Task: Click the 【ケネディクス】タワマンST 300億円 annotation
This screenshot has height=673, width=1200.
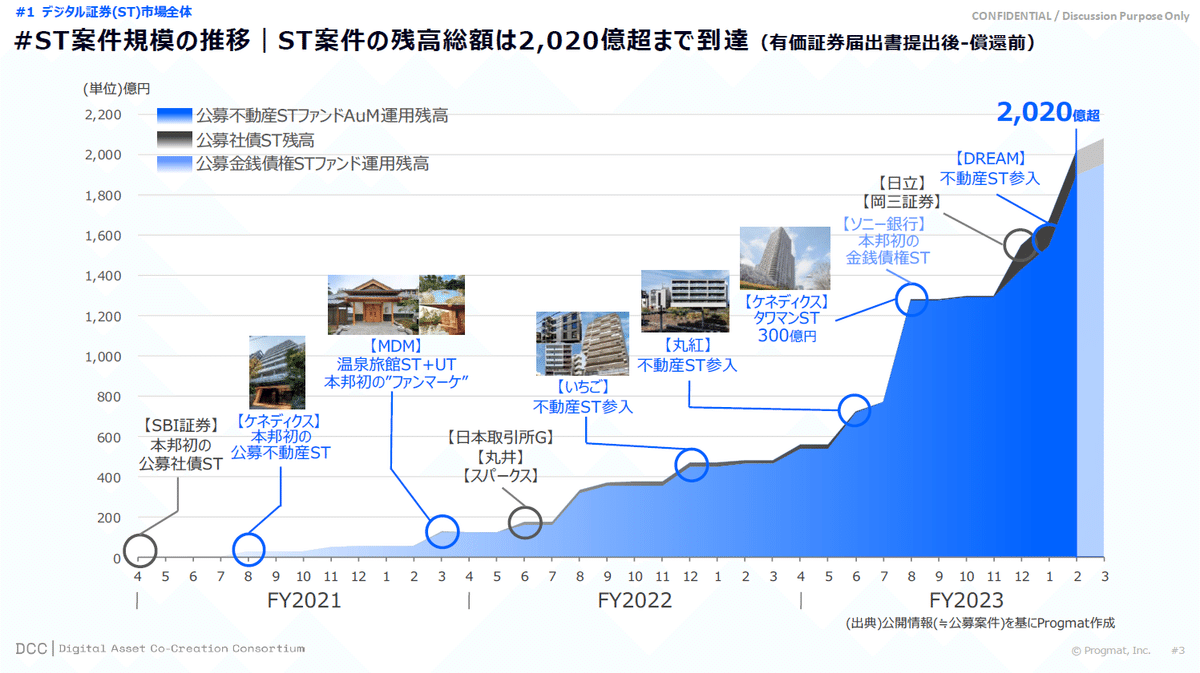Action: [x=787, y=318]
